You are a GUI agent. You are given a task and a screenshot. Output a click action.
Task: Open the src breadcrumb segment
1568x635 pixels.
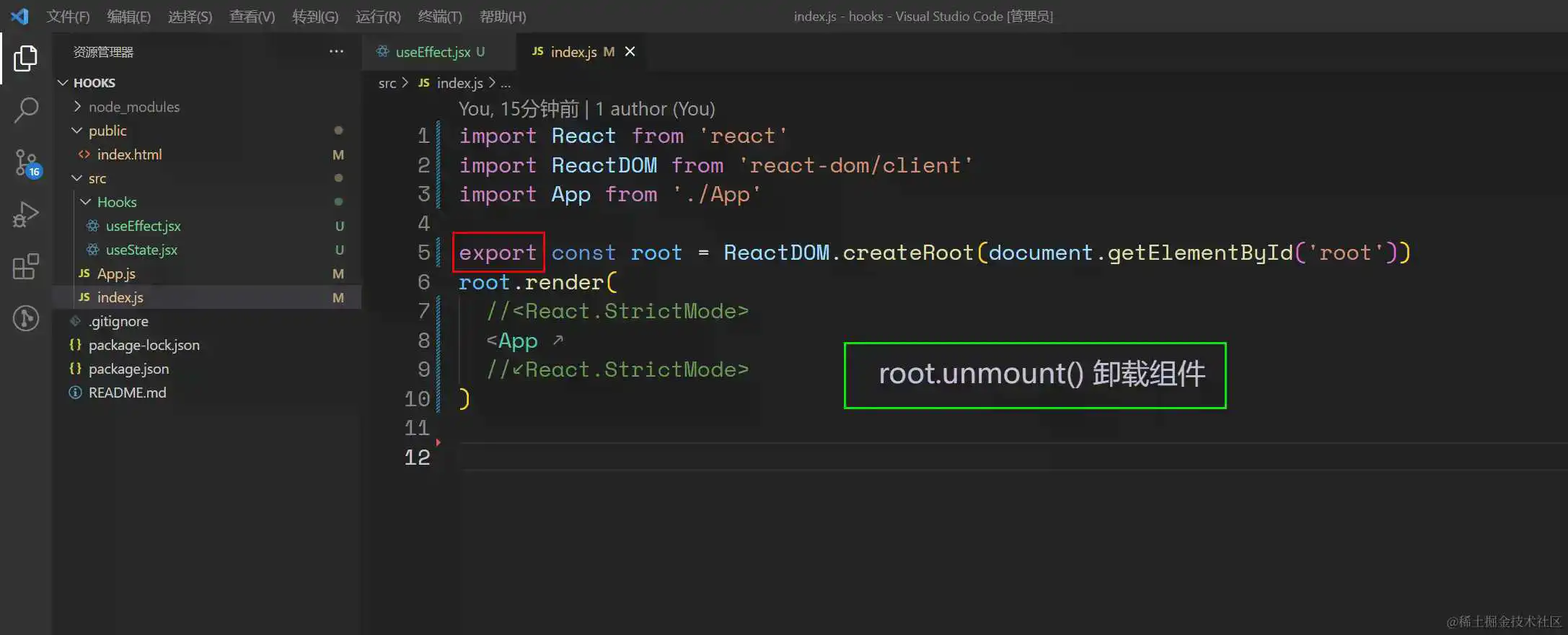[x=387, y=83]
